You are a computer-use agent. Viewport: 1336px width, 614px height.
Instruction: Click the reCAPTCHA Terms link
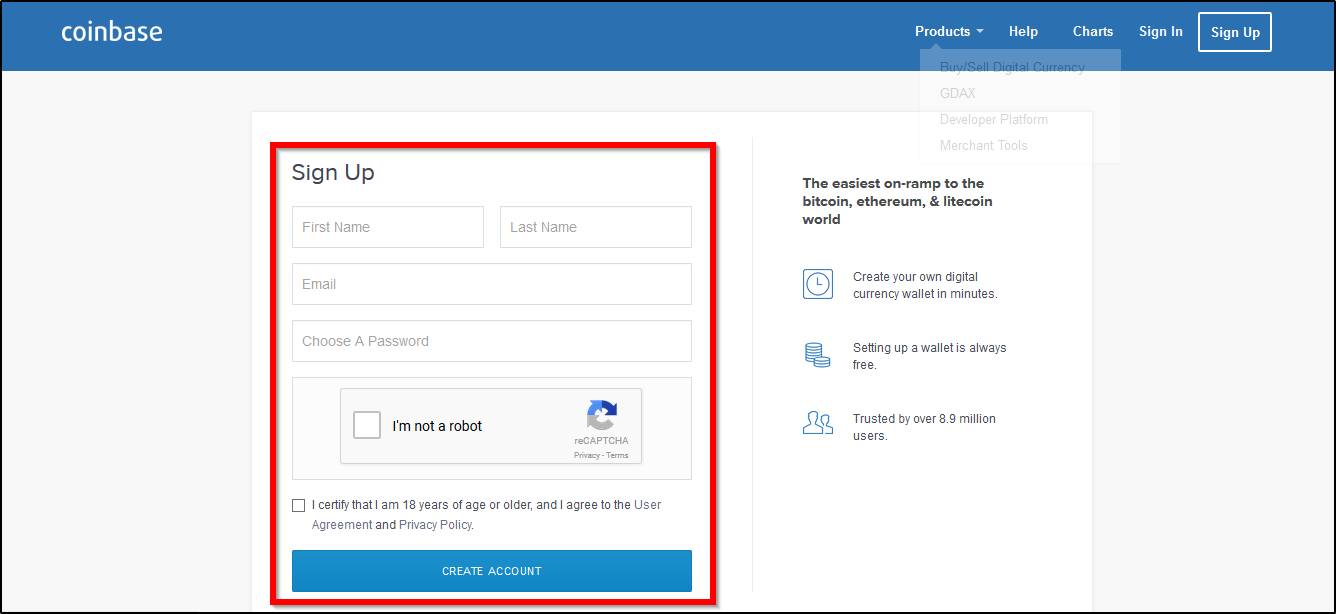(617, 456)
